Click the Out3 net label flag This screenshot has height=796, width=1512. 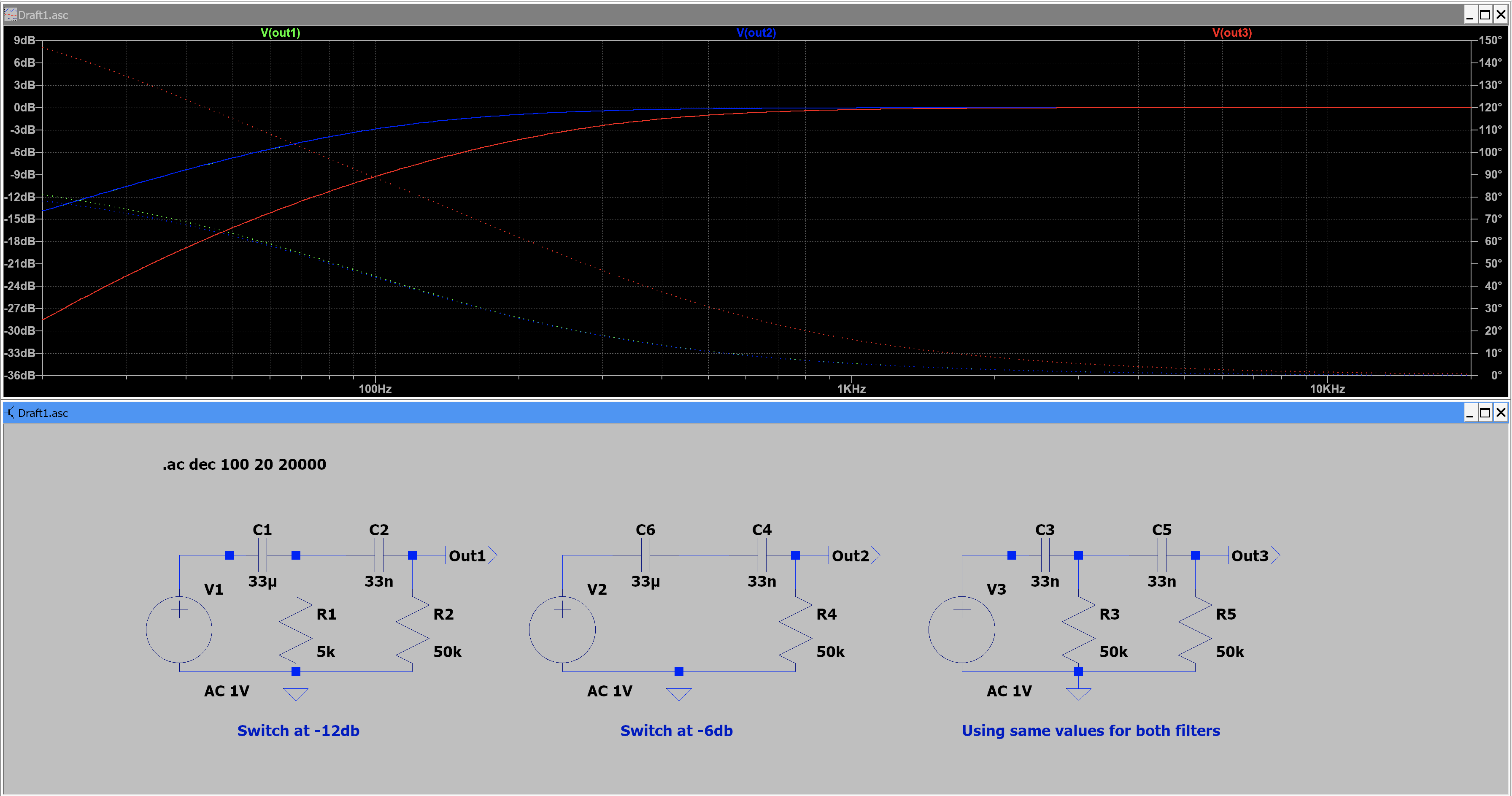[x=1254, y=555]
